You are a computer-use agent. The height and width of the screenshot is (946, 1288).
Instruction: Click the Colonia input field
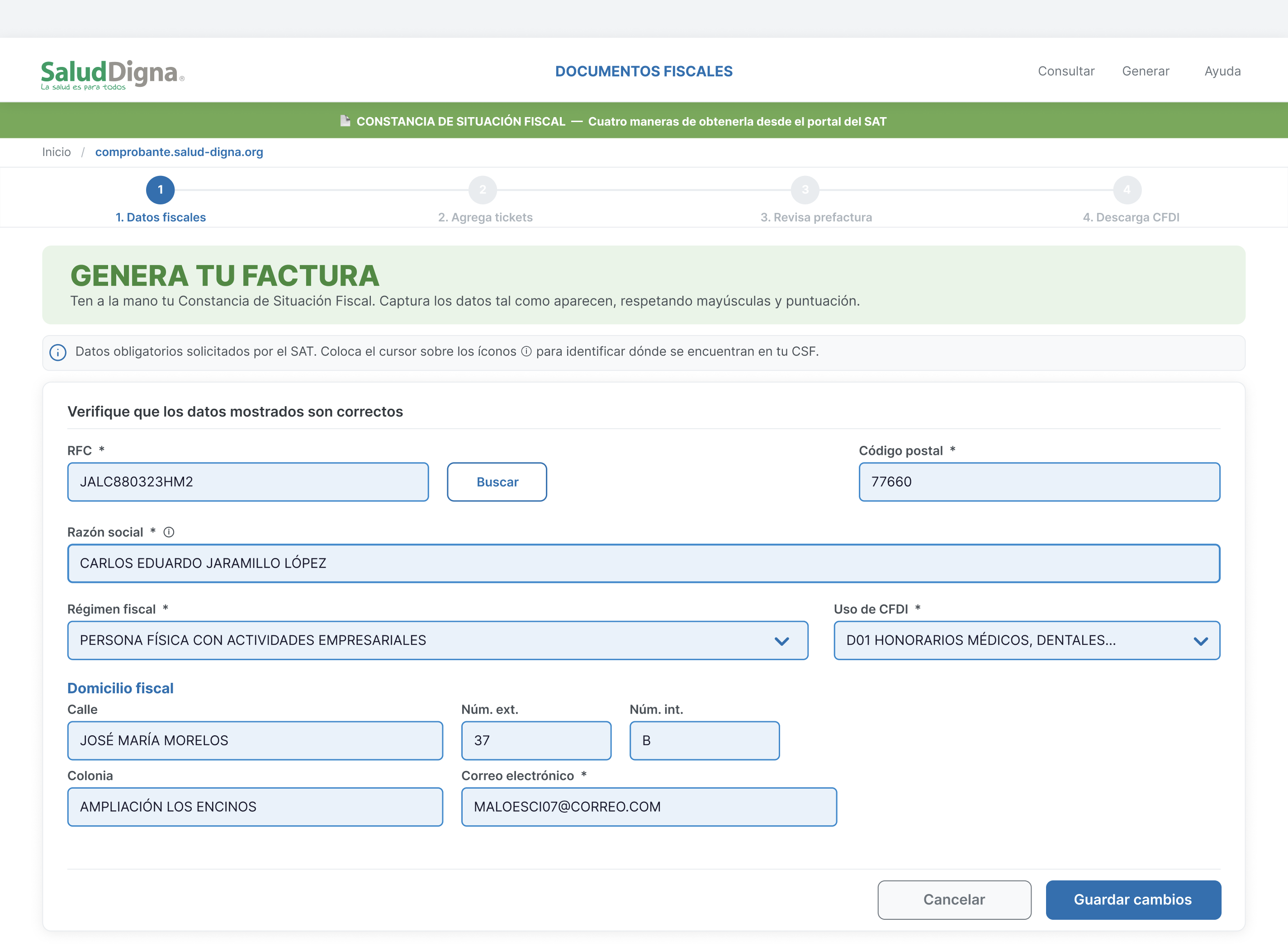coord(256,807)
